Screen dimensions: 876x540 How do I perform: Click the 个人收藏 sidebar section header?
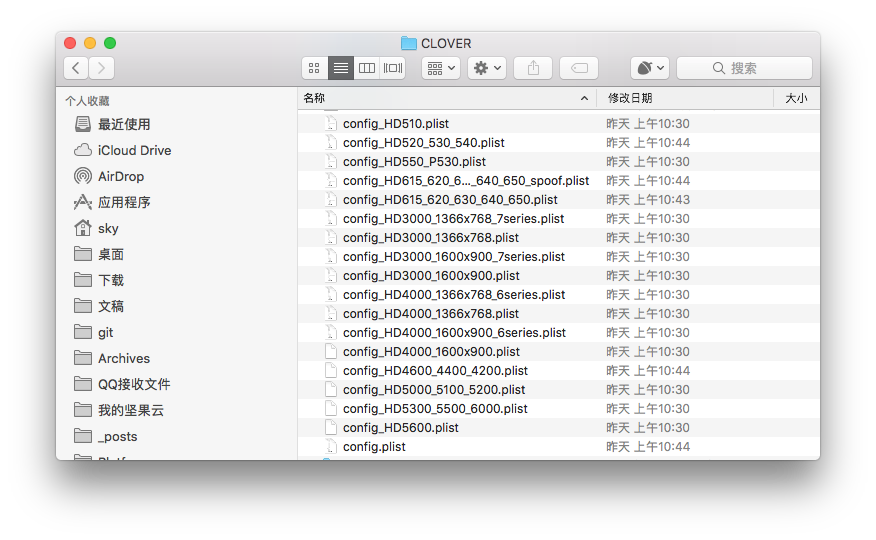click(87, 101)
